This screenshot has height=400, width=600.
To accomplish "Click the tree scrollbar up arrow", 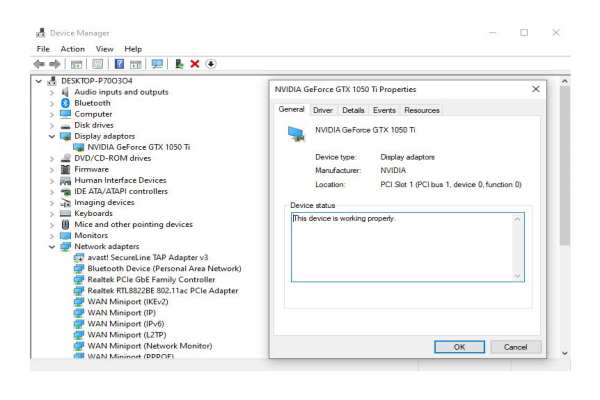I will click(564, 81).
